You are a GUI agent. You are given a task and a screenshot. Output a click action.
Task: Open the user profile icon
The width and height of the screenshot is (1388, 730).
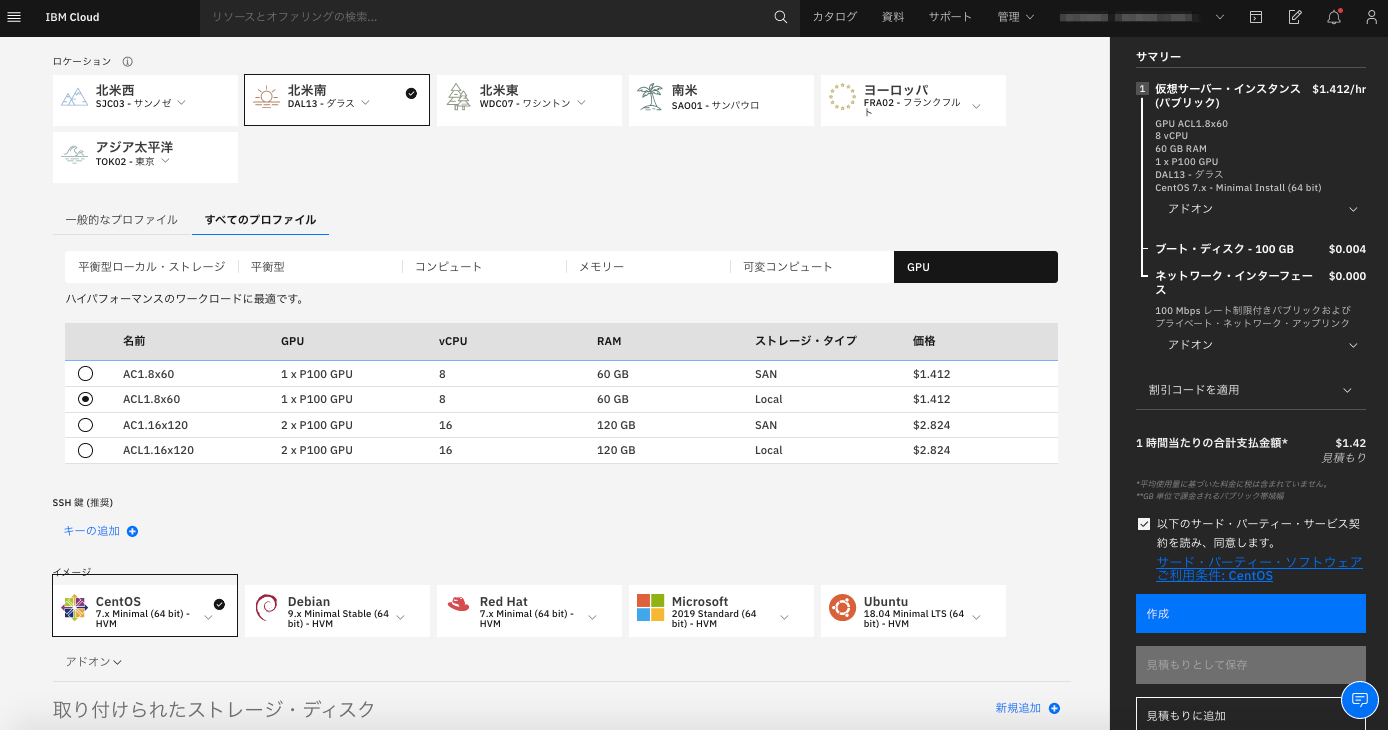1371,17
